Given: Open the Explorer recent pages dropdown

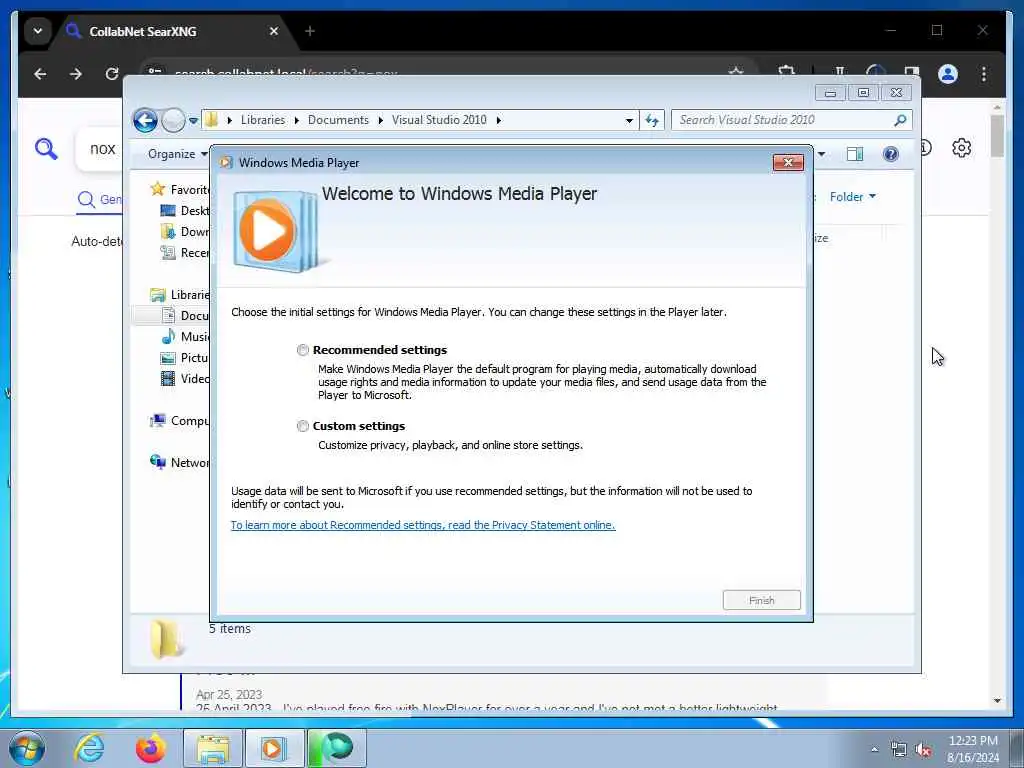Looking at the screenshot, I should point(193,121).
